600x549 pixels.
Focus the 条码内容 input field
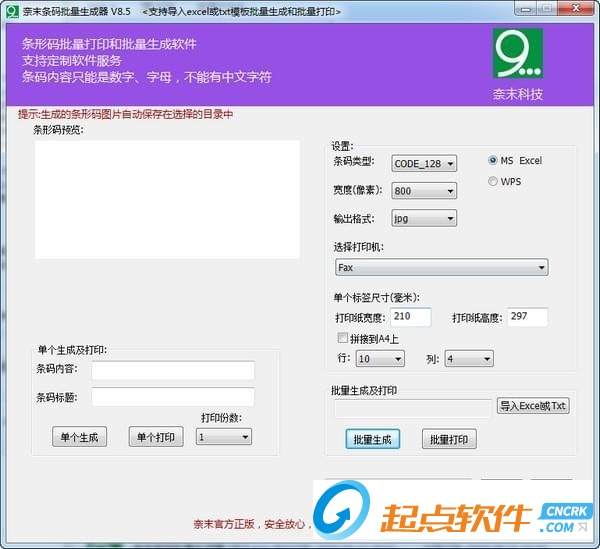coord(173,370)
